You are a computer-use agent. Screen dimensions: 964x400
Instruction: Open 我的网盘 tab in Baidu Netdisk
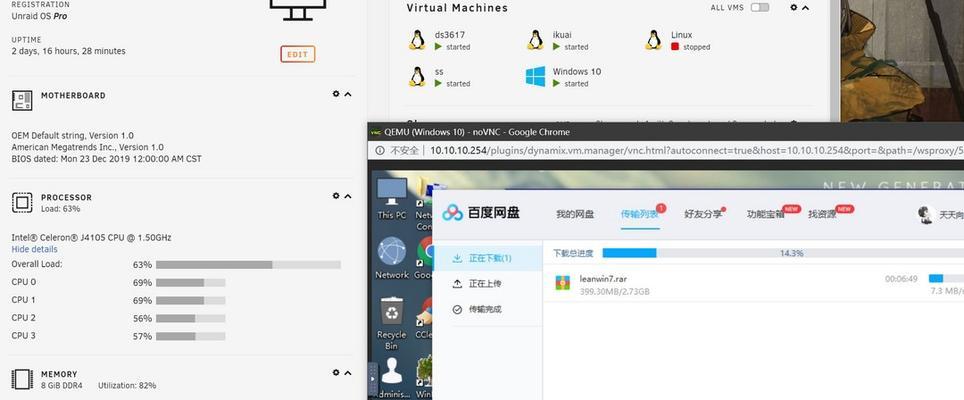pos(575,214)
